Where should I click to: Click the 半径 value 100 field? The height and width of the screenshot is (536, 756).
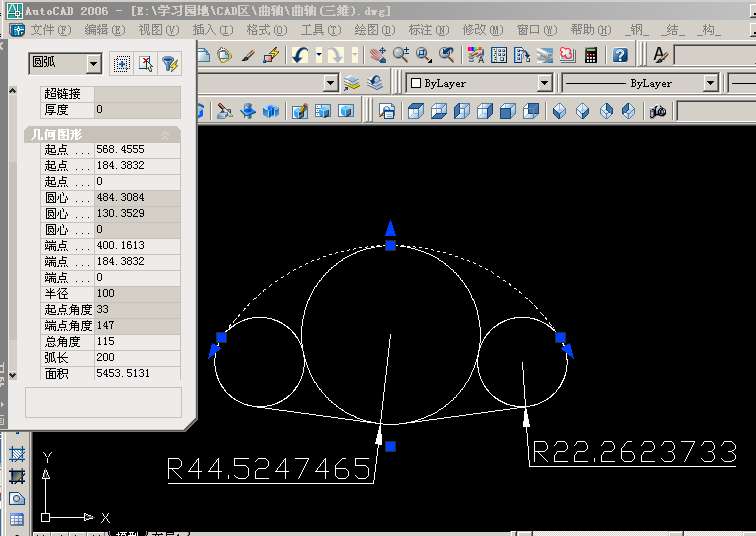[137, 293]
